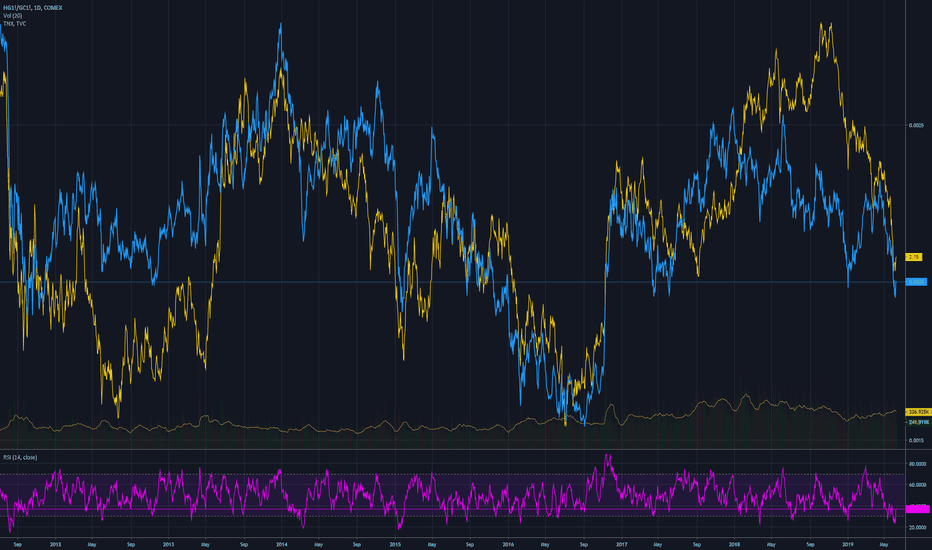Click the 2015 label on time axis
This screenshot has width=932, height=550.
point(395,544)
